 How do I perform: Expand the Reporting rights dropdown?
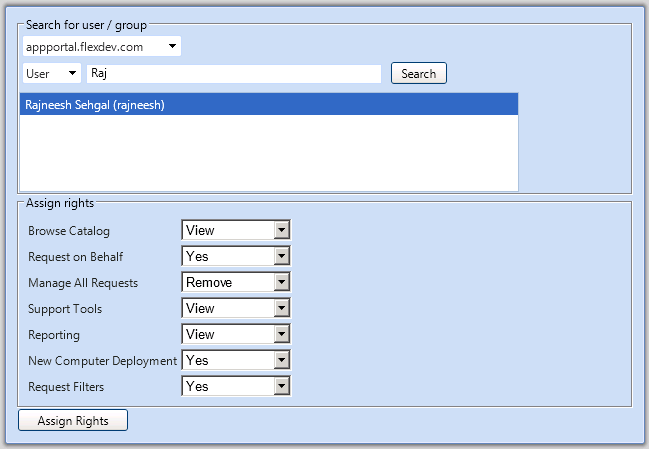[236, 334]
